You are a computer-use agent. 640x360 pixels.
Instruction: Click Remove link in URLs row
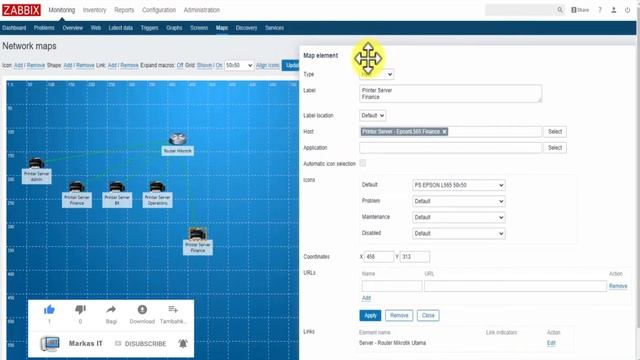(x=618, y=286)
